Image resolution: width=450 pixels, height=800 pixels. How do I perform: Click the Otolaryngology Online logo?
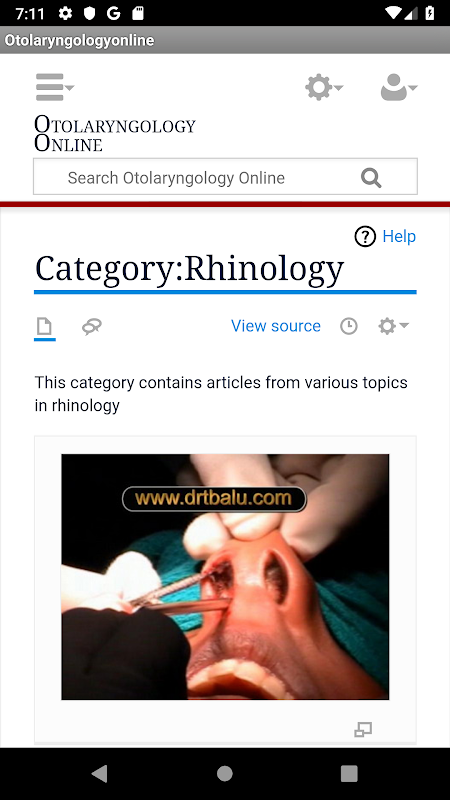pos(115,133)
